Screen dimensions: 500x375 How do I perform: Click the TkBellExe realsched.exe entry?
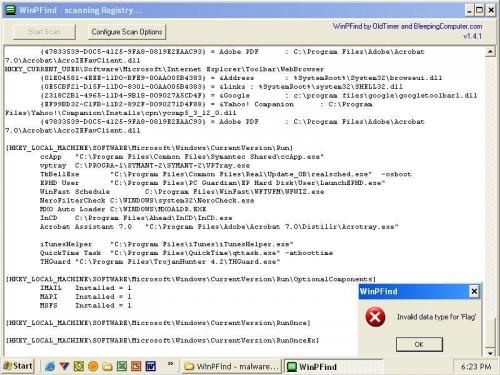pos(226,174)
